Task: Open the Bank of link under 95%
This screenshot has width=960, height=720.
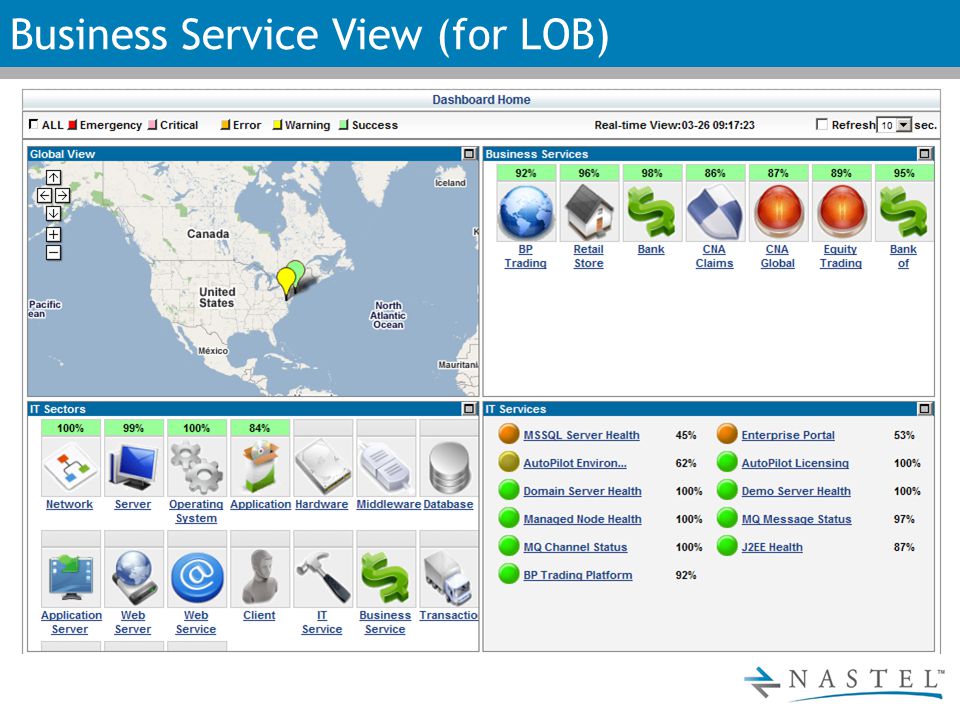Action: [903, 257]
